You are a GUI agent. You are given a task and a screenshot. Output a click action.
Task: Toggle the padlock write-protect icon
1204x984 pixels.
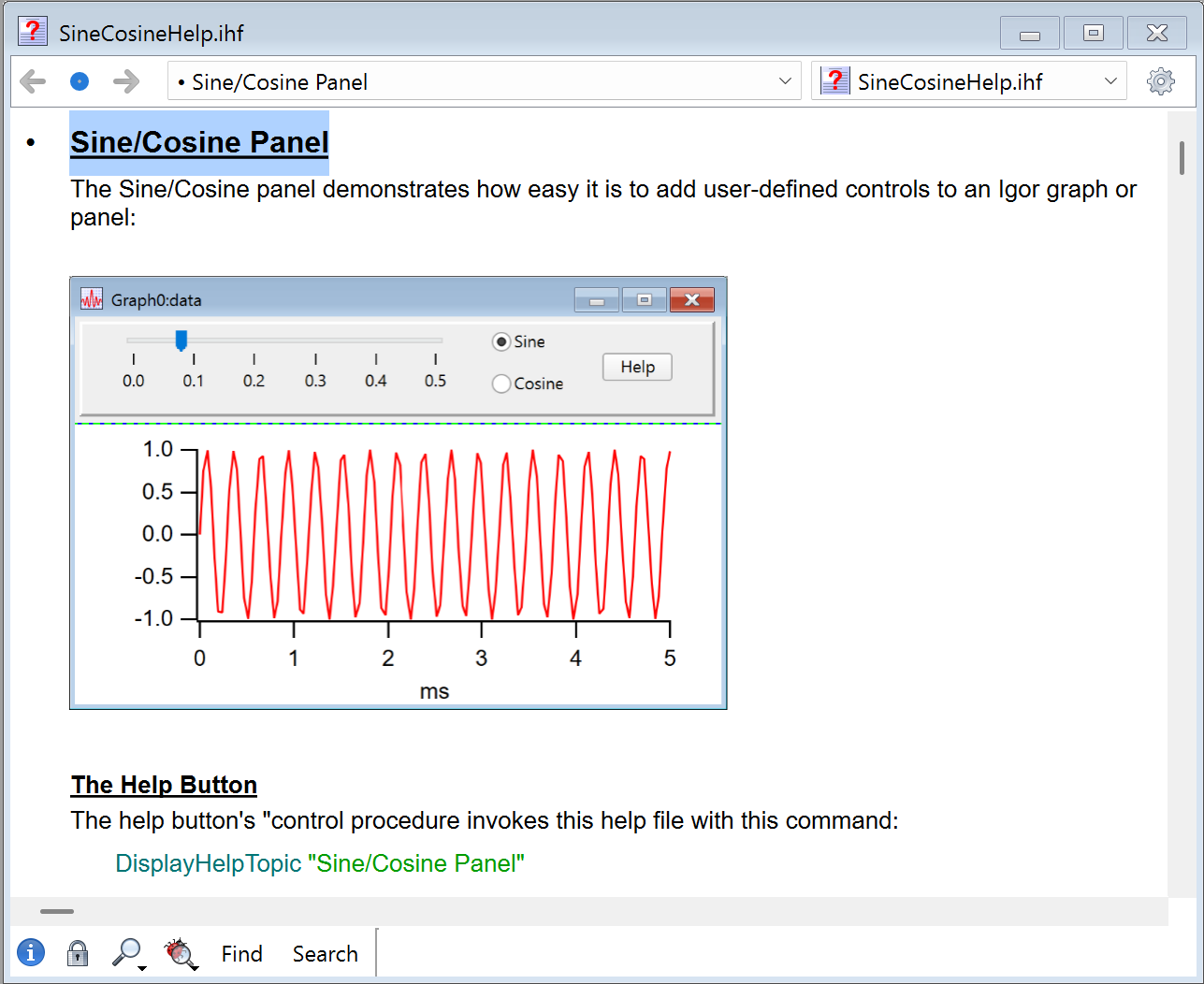(x=78, y=952)
